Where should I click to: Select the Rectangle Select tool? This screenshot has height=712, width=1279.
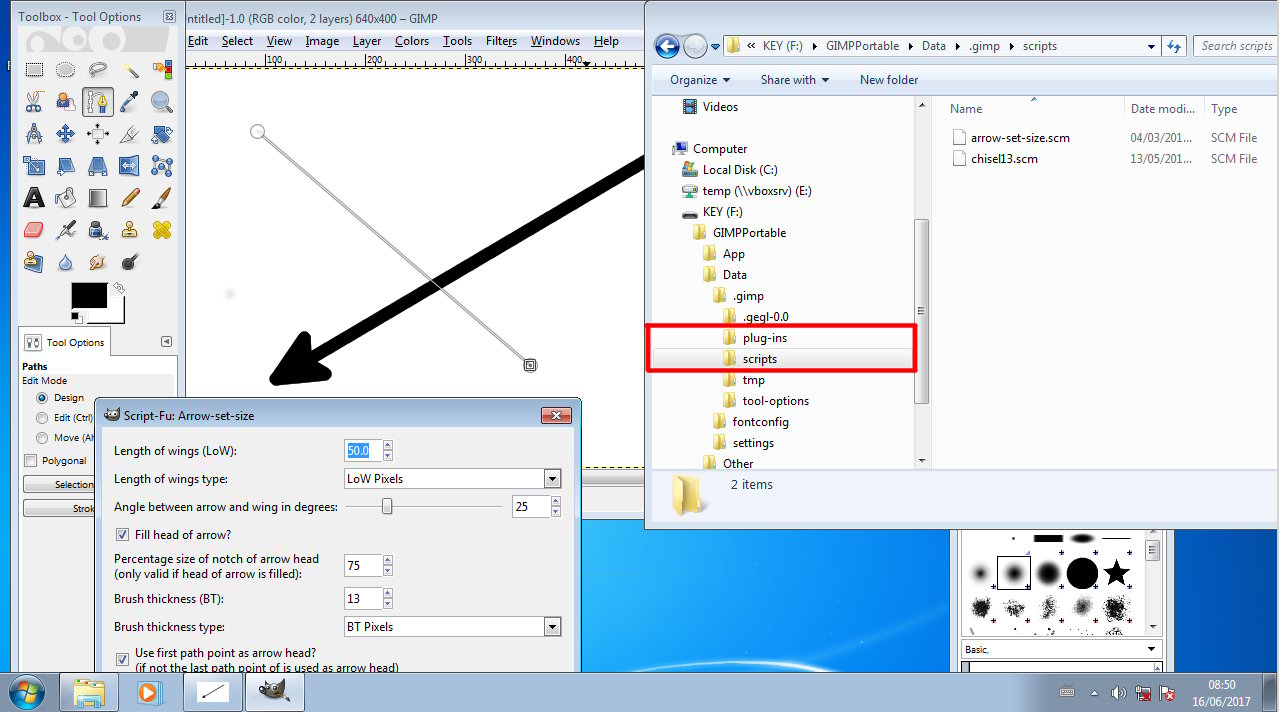pos(34,70)
